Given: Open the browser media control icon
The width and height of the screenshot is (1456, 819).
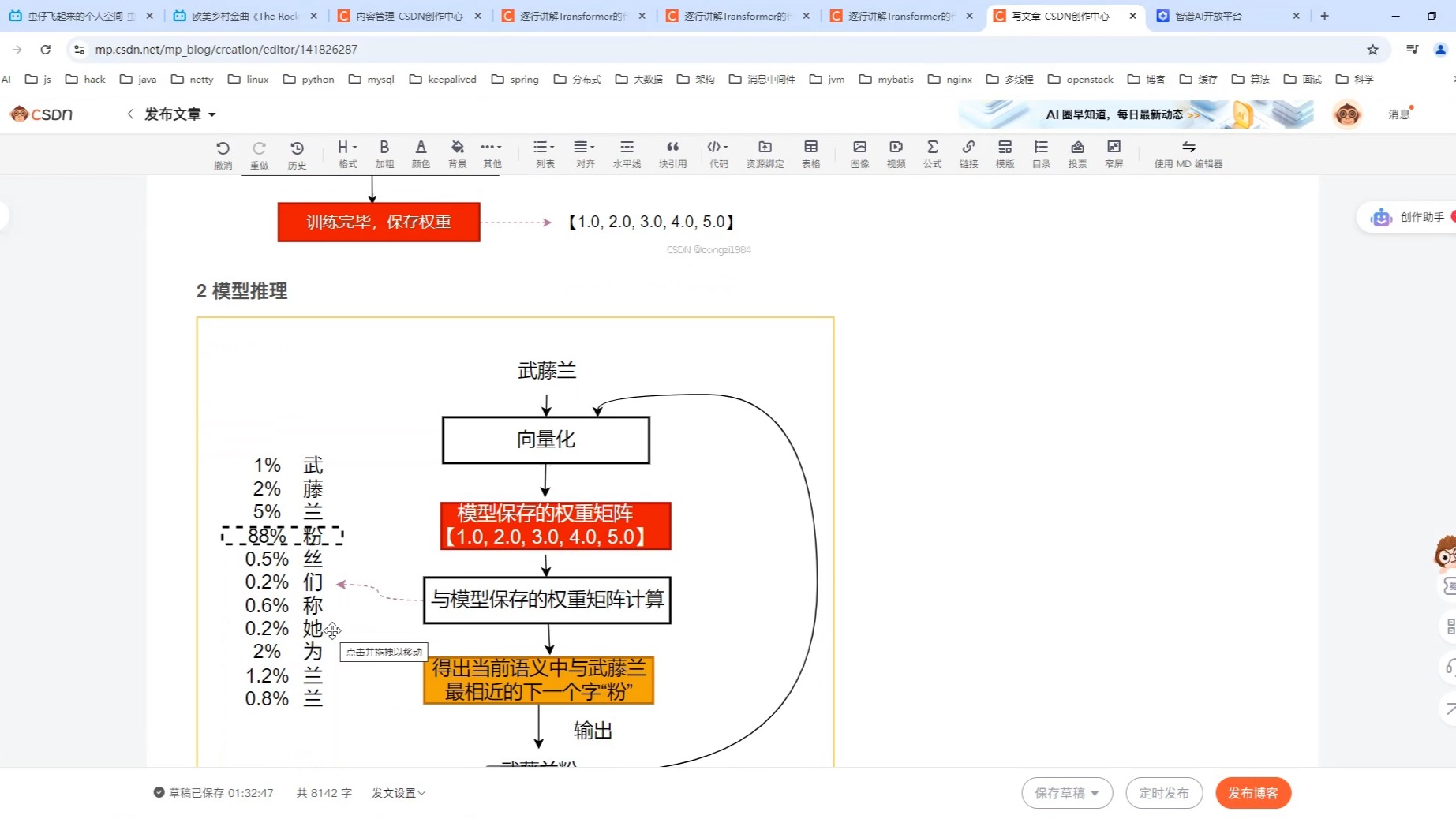Looking at the screenshot, I should click(x=1412, y=49).
